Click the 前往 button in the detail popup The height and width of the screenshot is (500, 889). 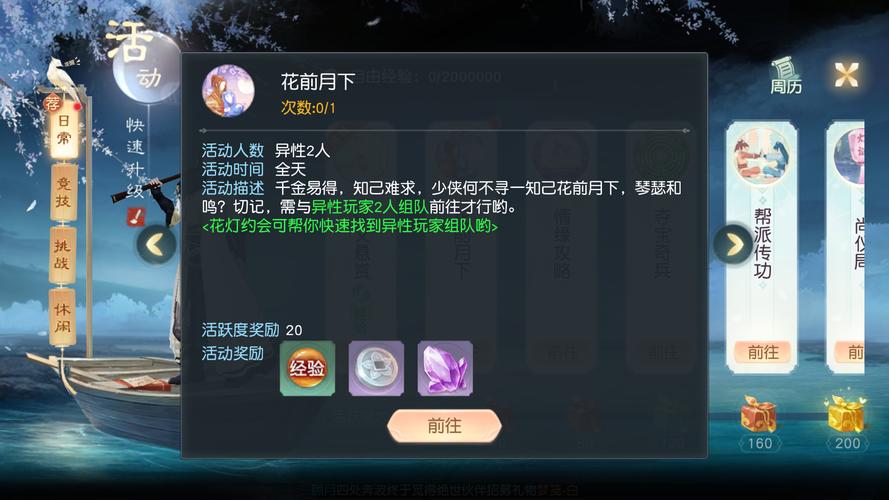(x=444, y=426)
